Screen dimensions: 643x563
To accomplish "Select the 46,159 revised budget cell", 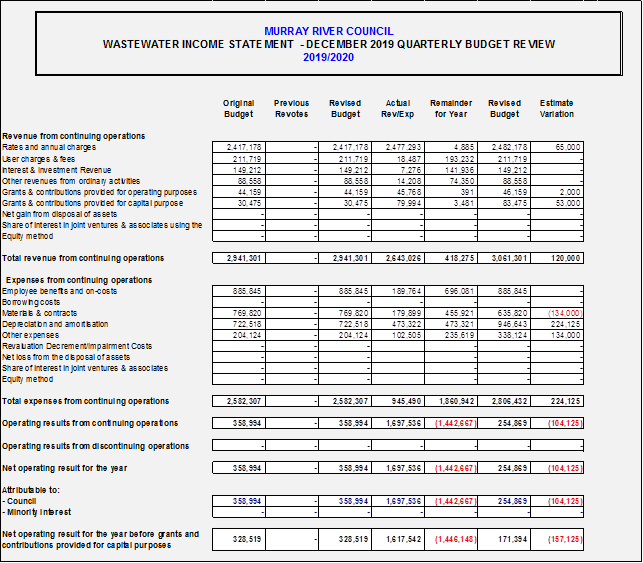I will click(504, 192).
